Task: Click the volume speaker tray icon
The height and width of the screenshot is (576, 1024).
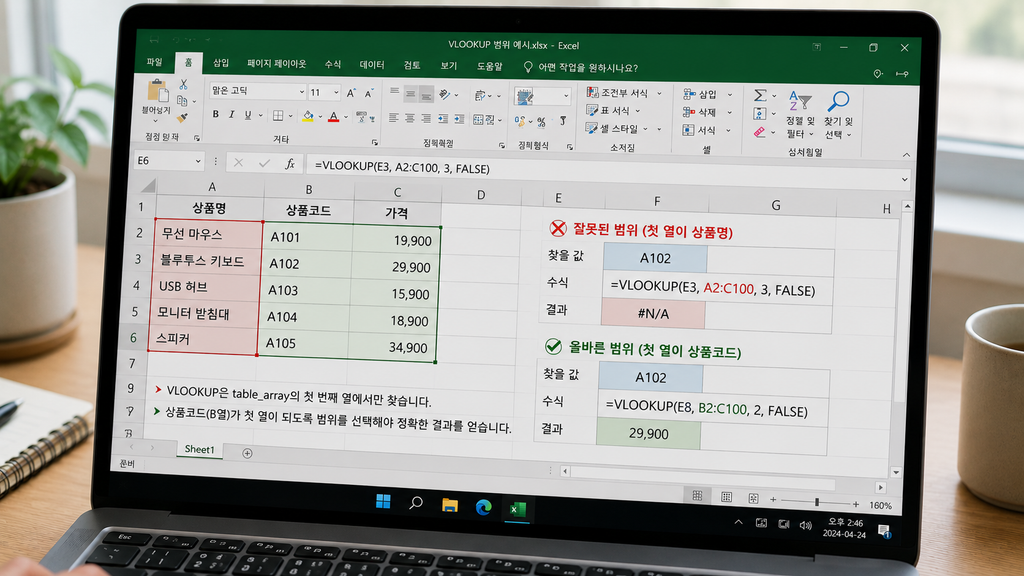Action: tap(806, 526)
